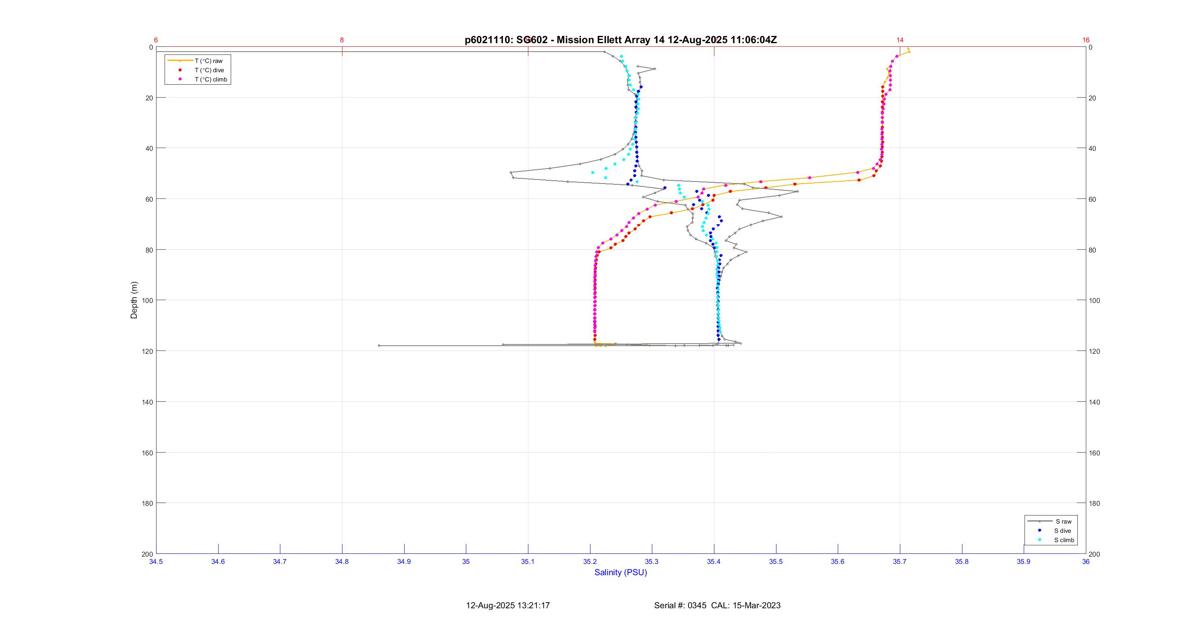Click the red '6' temperature tick on top axis
1200x622 pixels.
(x=156, y=40)
